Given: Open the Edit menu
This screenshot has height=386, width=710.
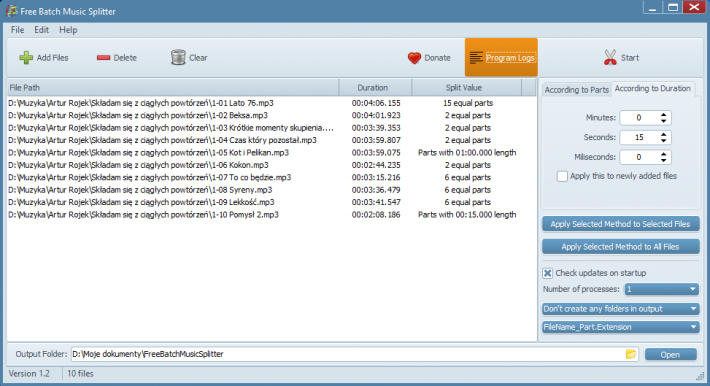Looking at the screenshot, I should pos(41,30).
